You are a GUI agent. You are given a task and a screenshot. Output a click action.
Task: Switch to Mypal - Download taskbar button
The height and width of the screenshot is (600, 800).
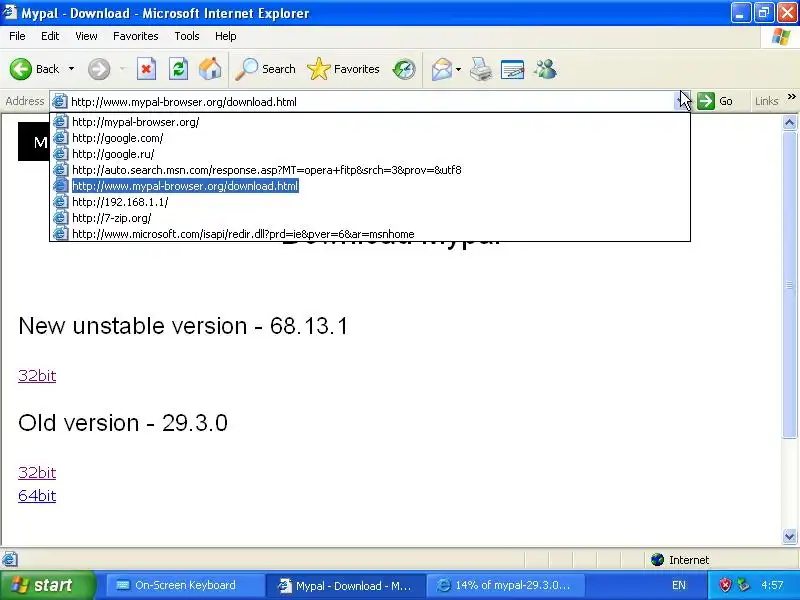click(x=345, y=586)
